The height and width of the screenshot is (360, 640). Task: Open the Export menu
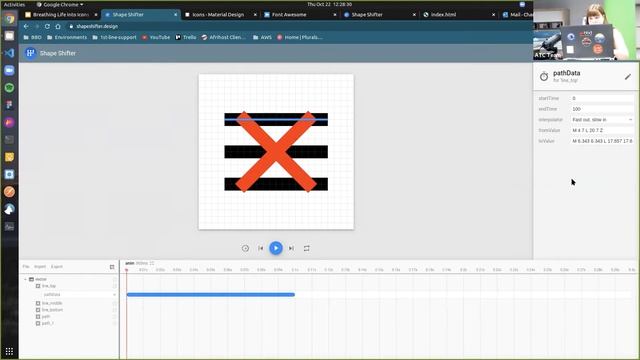tap(57, 267)
